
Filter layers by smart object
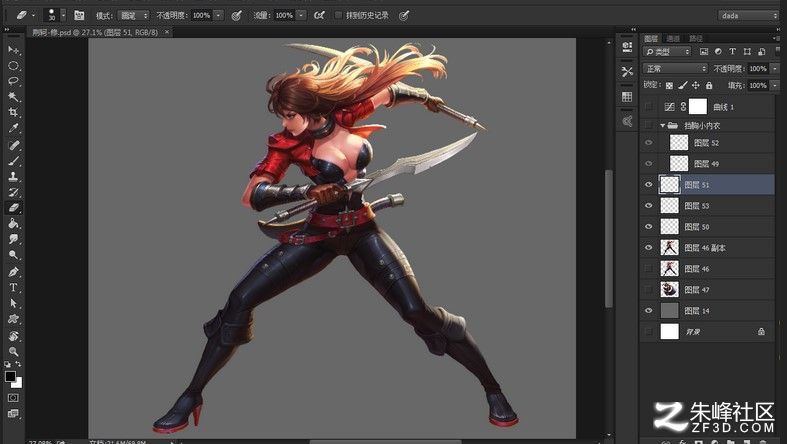pyautogui.click(x=761, y=52)
